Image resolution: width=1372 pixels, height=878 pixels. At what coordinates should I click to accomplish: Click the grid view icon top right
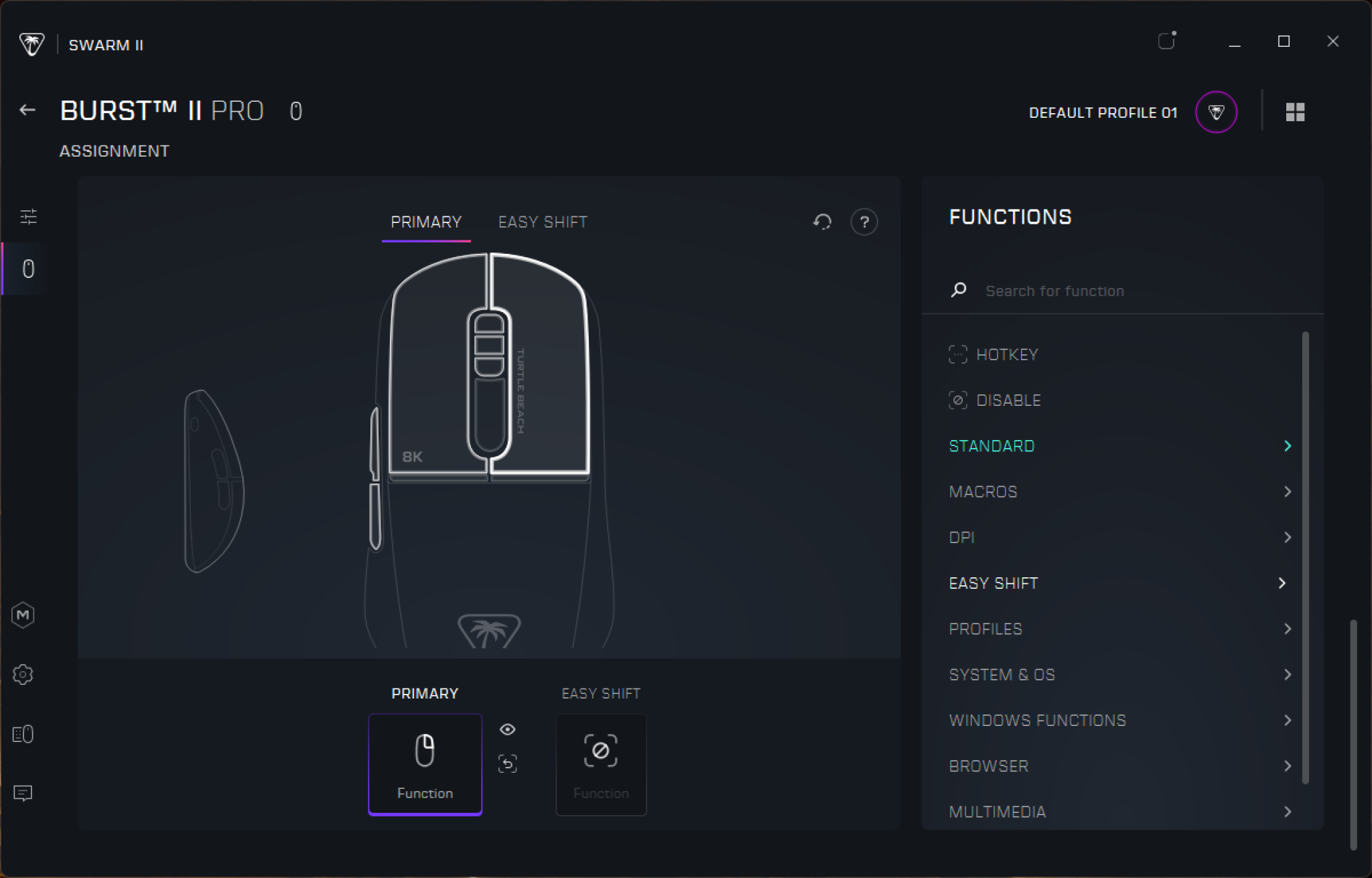coord(1295,112)
